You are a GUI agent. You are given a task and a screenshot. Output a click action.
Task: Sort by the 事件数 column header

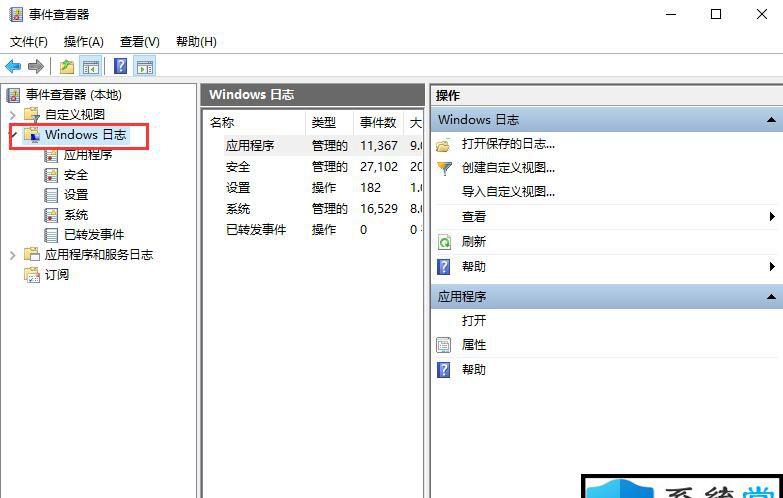coord(379,122)
